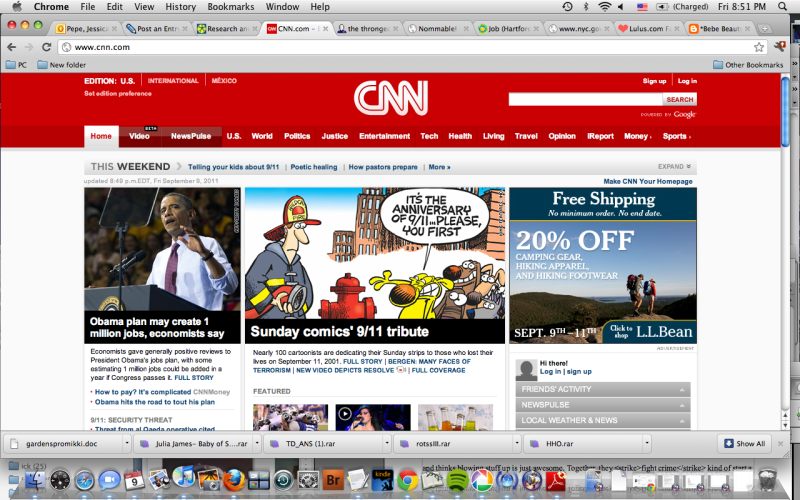The width and height of the screenshot is (800, 500).
Task: Open Time Machine from the dock
Action: 283,480
